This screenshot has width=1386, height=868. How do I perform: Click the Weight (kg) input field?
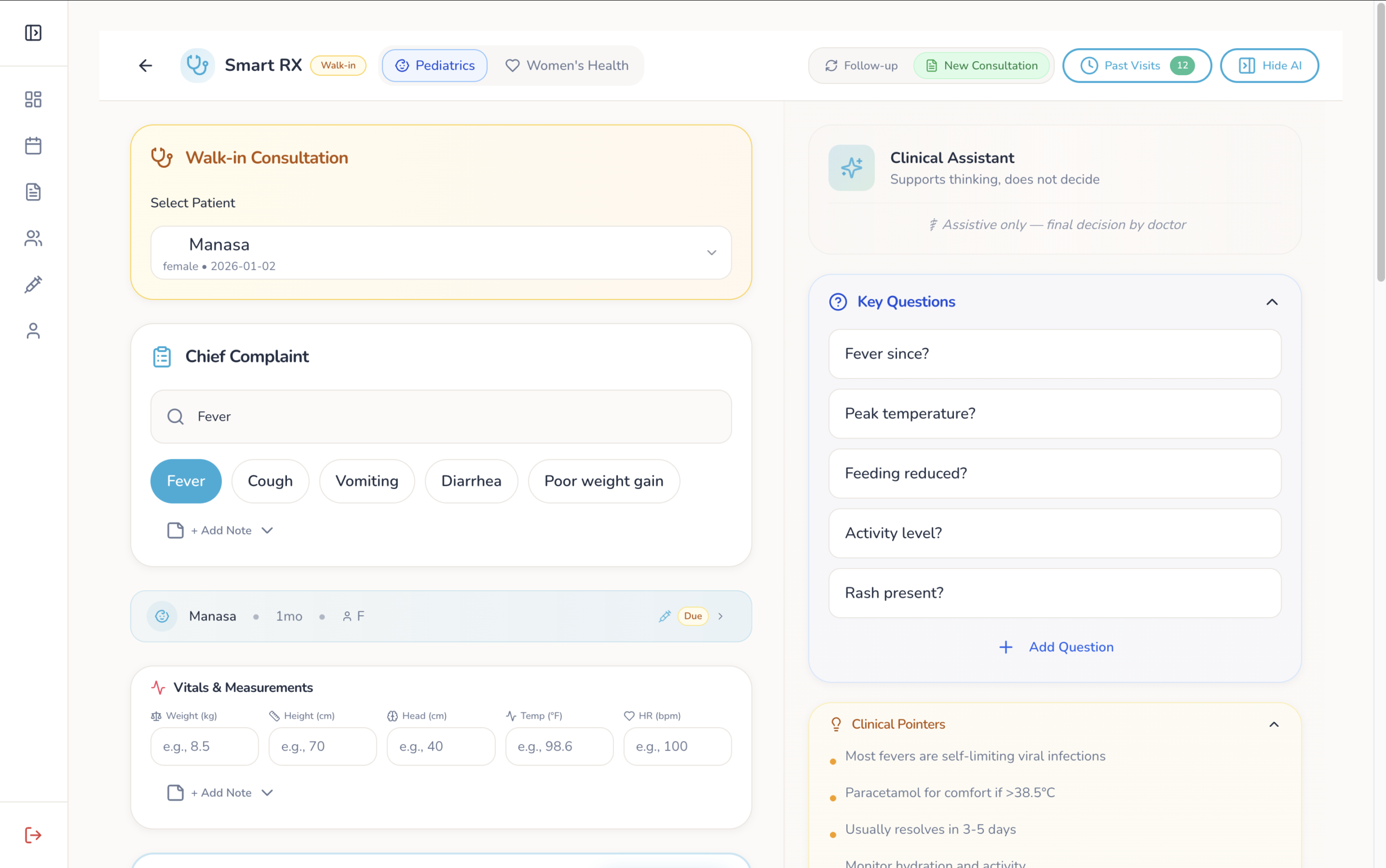[x=204, y=746]
